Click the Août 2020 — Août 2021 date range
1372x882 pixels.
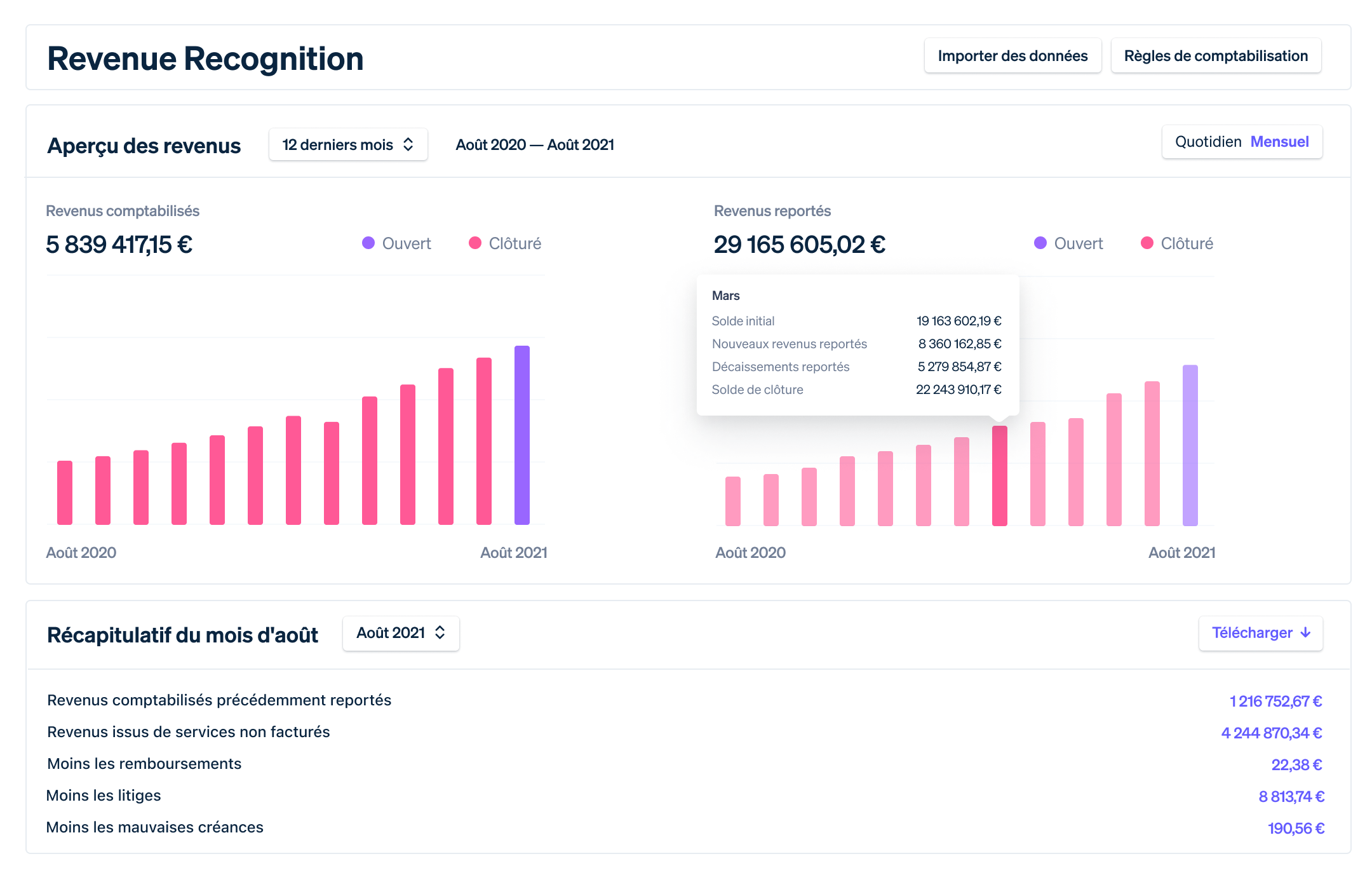tap(535, 145)
